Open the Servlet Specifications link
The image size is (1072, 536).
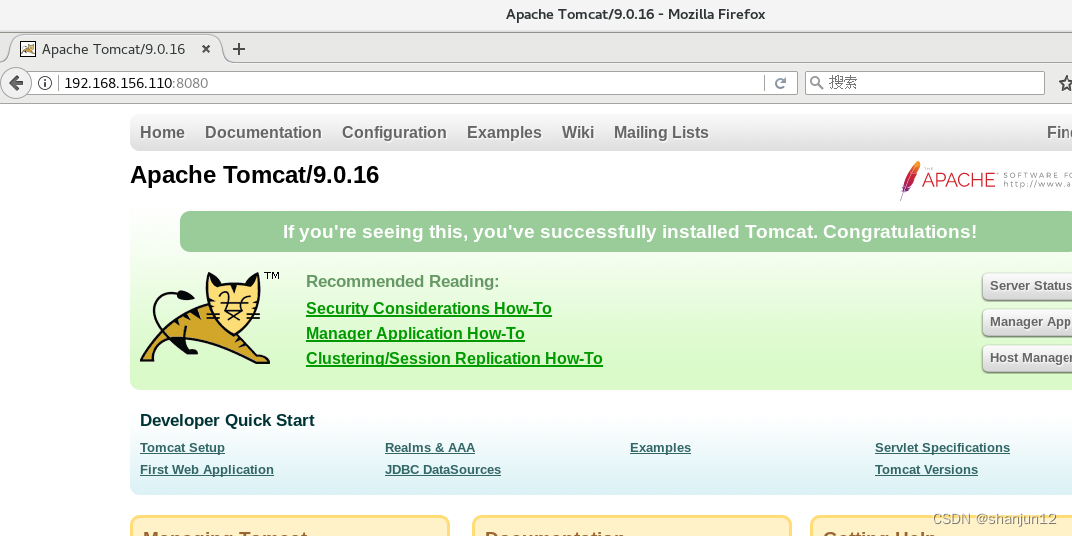pos(942,448)
